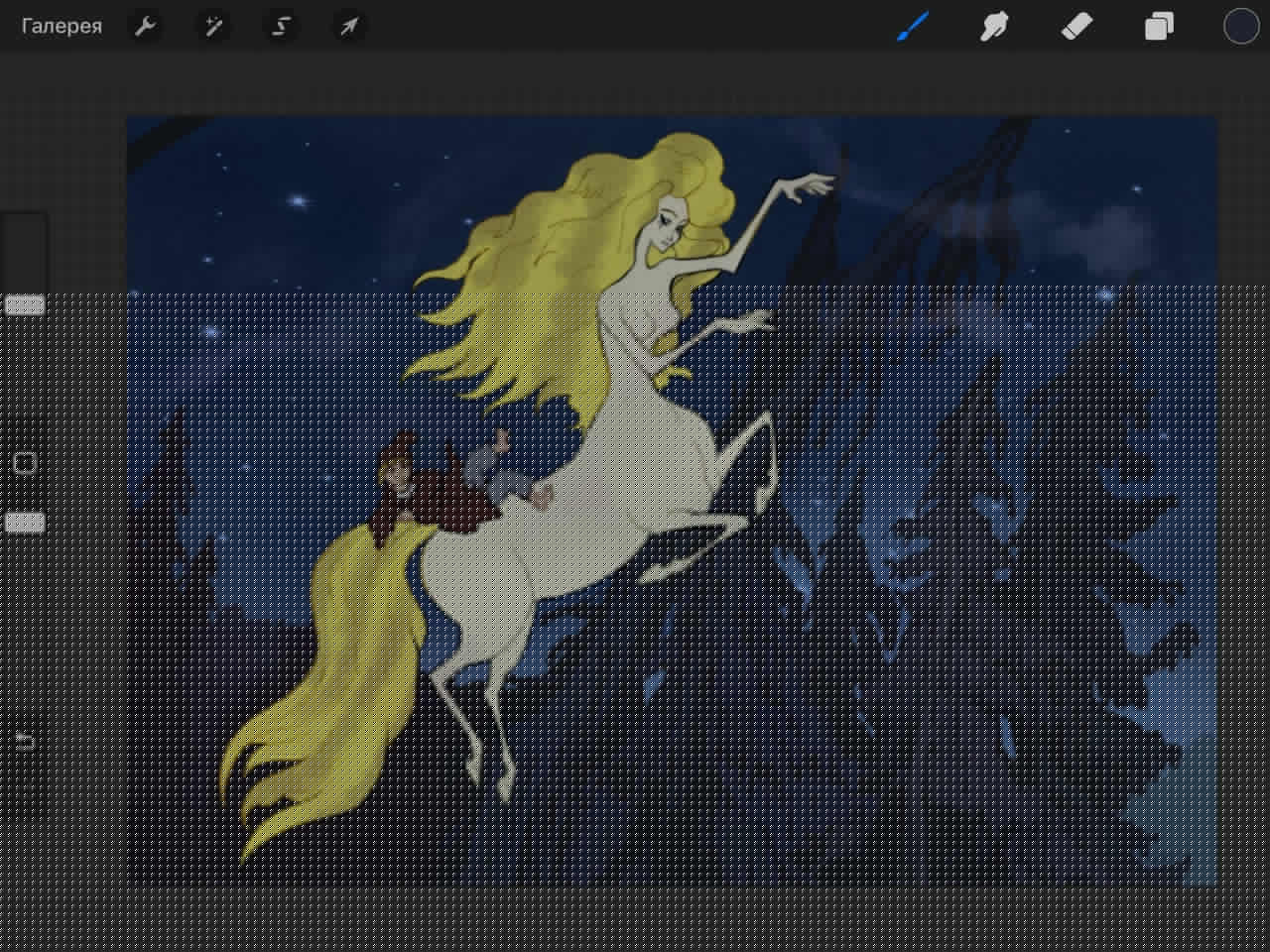The width and height of the screenshot is (1270, 952).
Task: Click the brush size slider handle
Action: pyautogui.click(x=25, y=304)
